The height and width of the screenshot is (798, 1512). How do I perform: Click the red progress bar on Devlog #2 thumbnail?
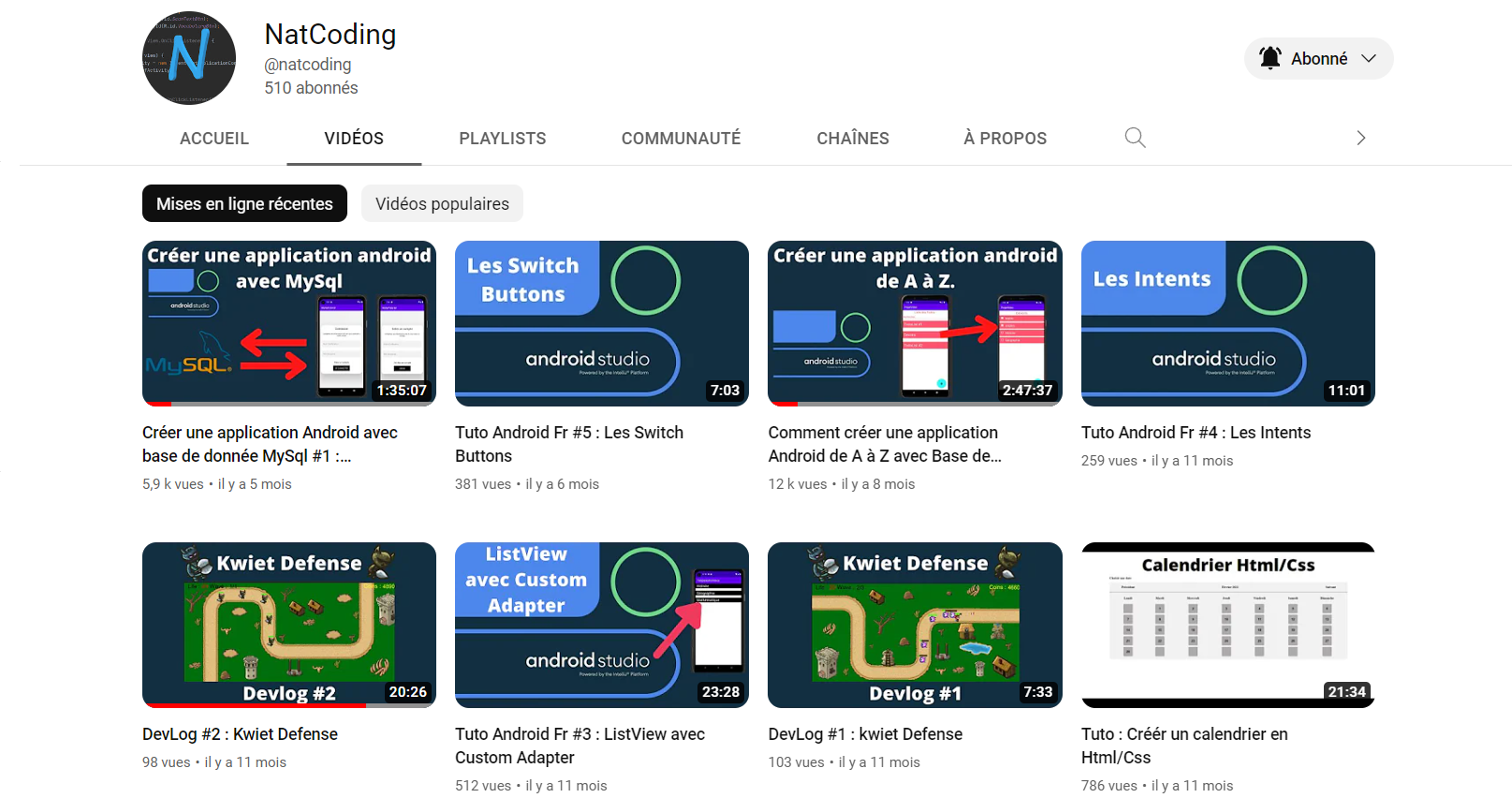pyautogui.click(x=253, y=705)
